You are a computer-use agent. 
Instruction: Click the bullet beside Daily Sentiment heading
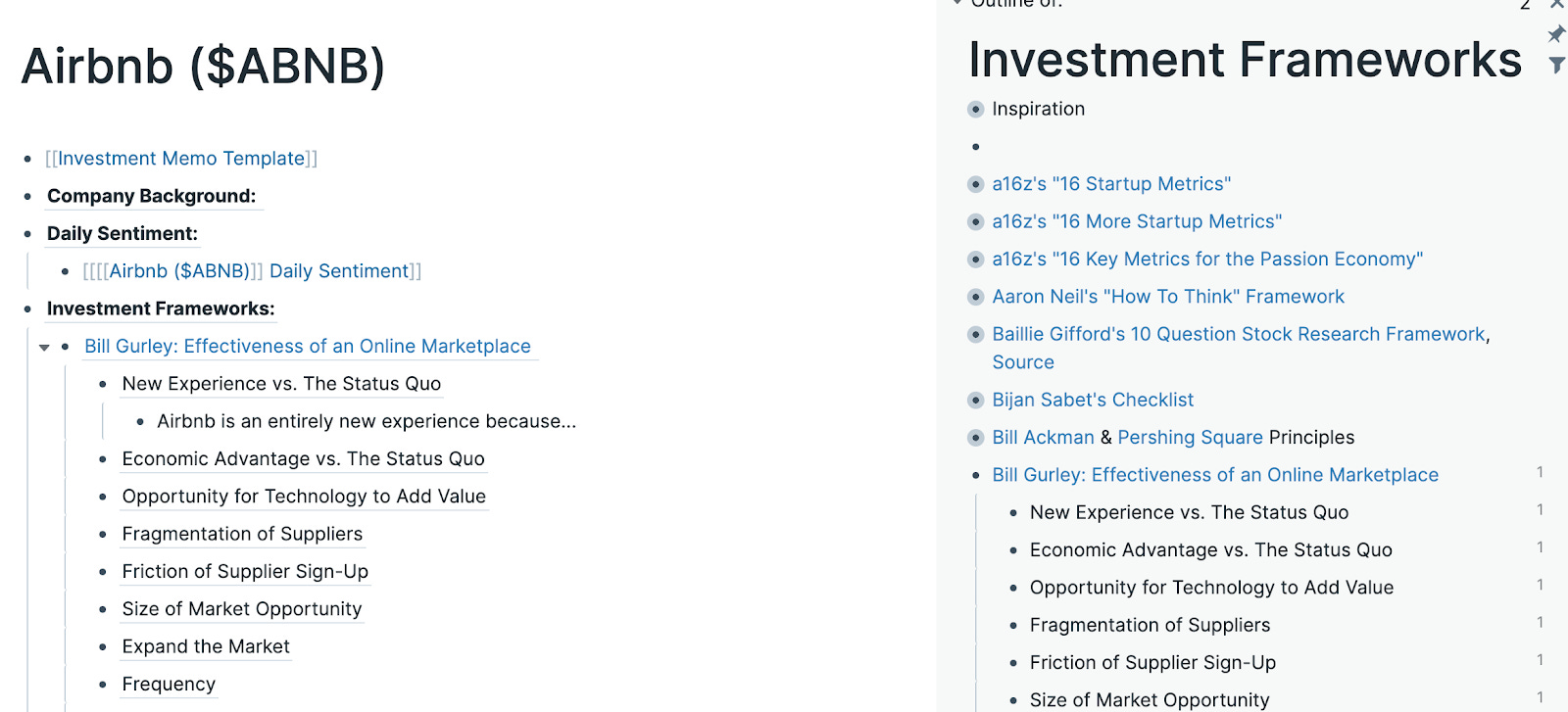pos(27,234)
